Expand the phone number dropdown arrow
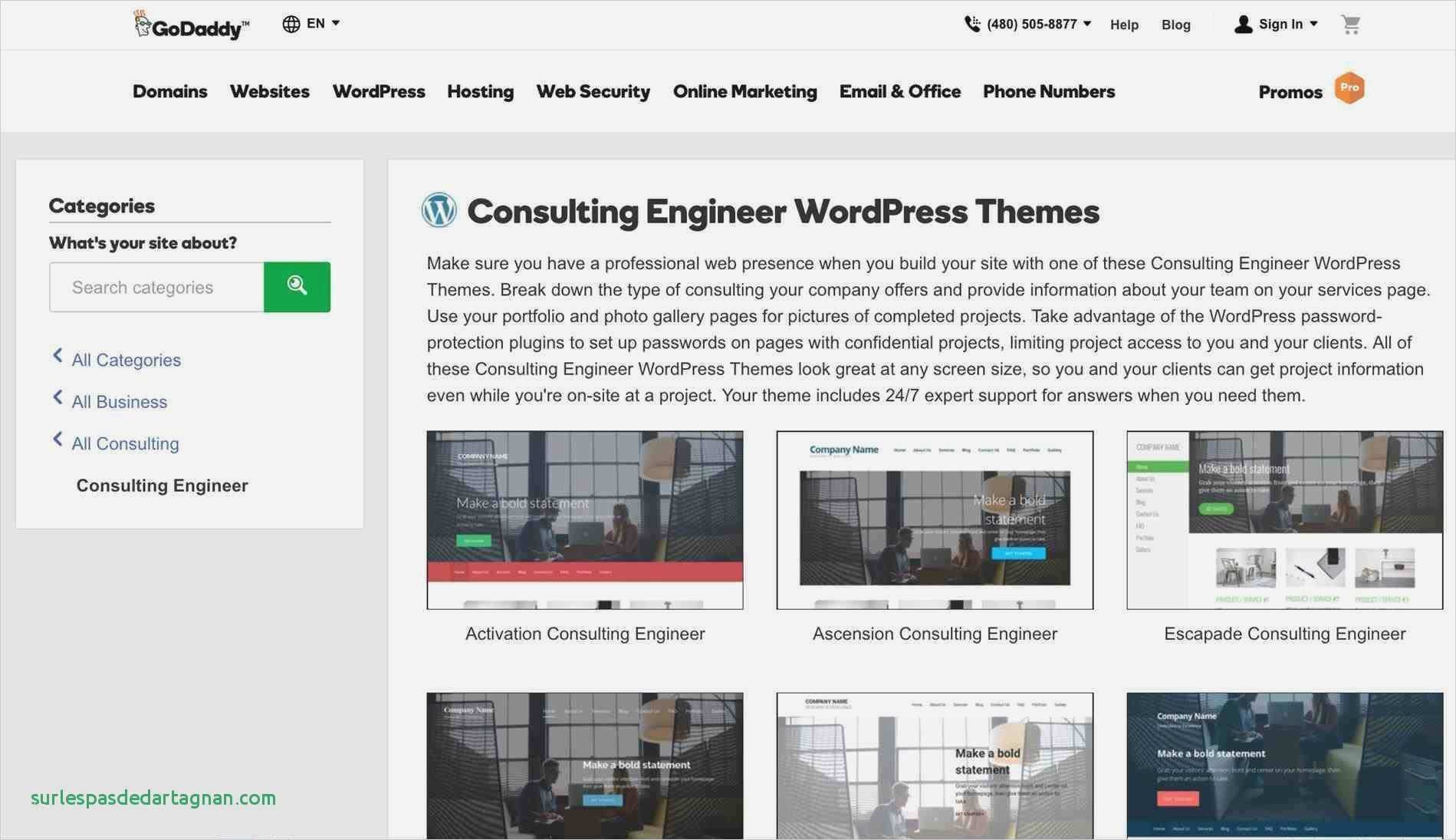 (1087, 24)
